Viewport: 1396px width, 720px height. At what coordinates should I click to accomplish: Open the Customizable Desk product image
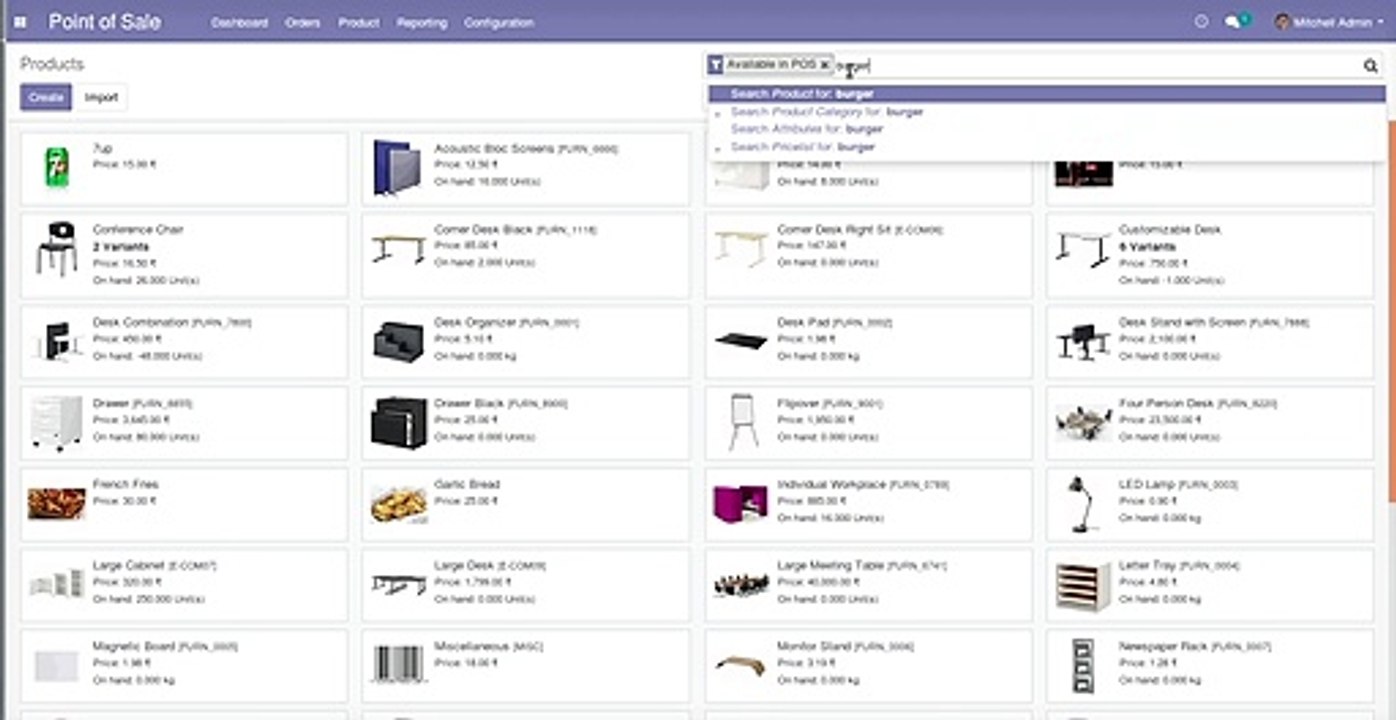[x=1084, y=249]
